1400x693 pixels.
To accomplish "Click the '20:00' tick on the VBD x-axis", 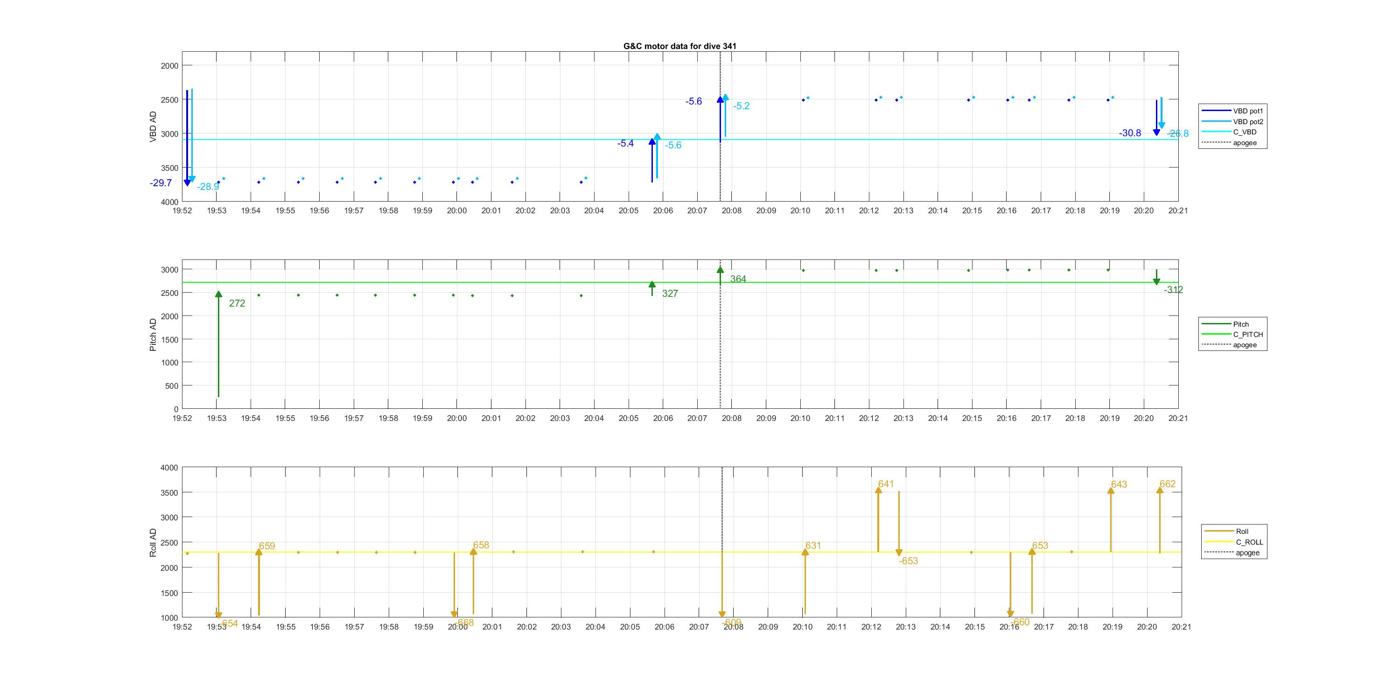I will point(457,211).
